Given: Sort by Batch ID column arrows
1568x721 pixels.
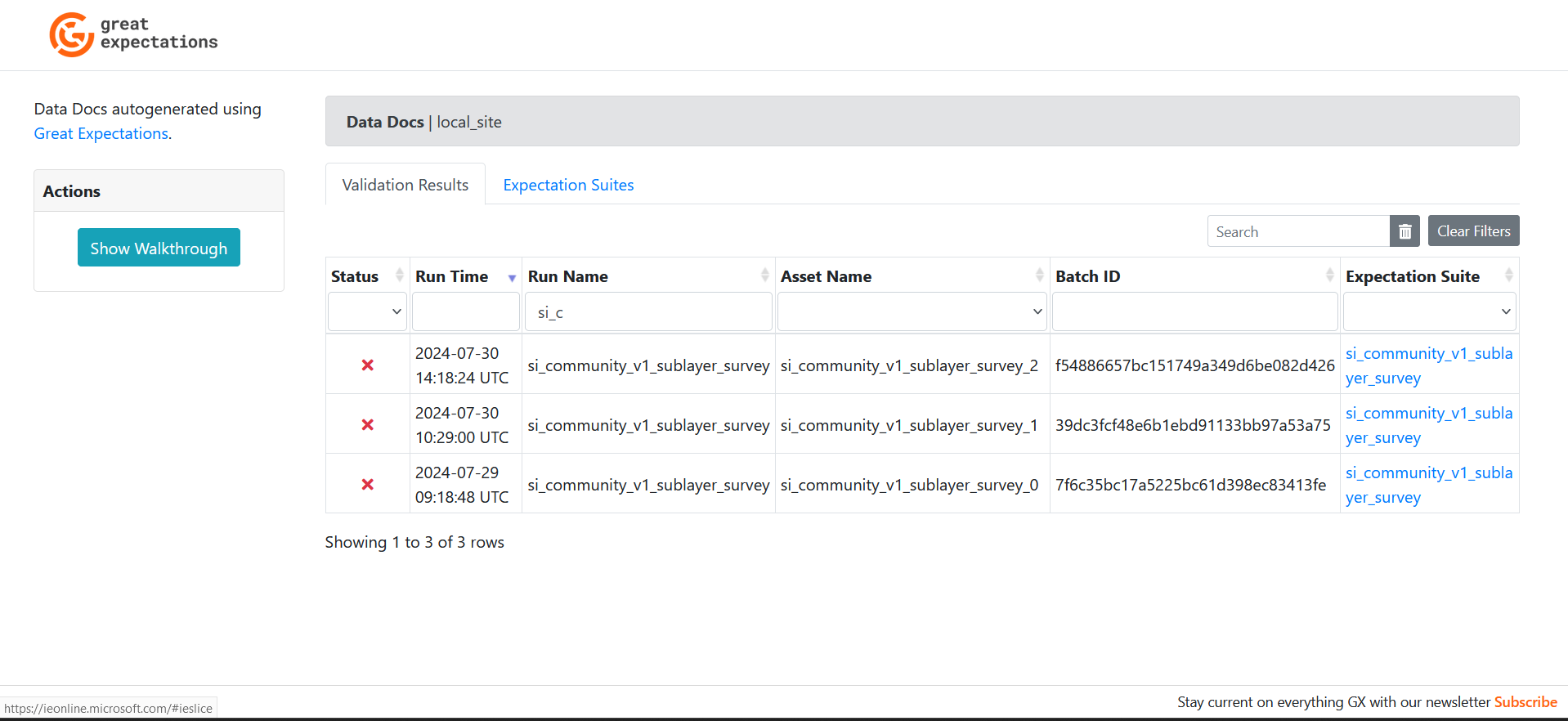Looking at the screenshot, I should coord(1329,275).
